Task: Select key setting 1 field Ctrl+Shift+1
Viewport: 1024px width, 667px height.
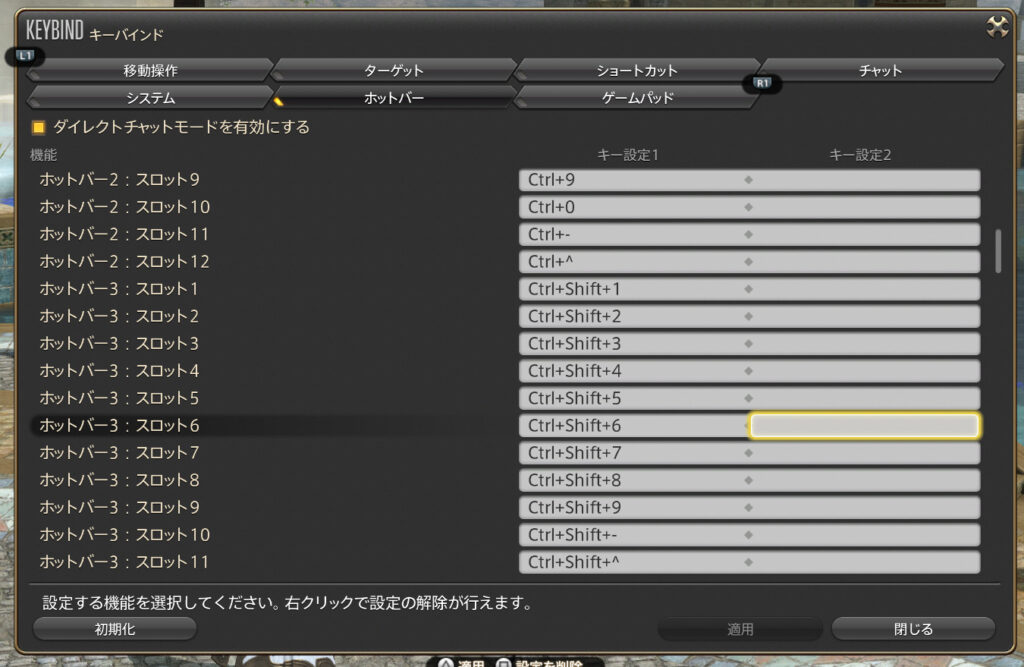Action: pos(633,289)
